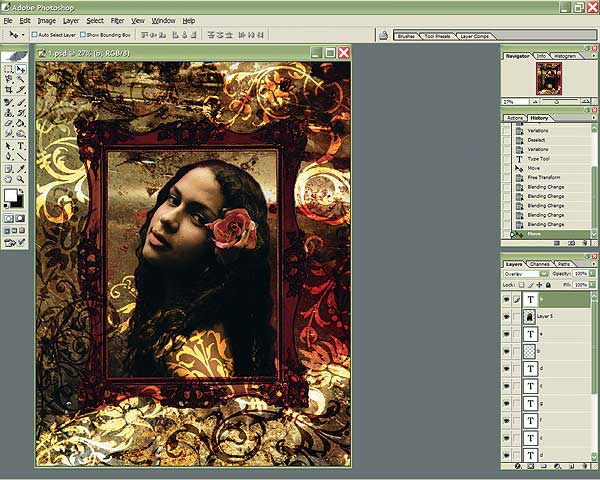Hide Layer 5 using its eye icon
The width and height of the screenshot is (600, 480).
pyautogui.click(x=507, y=315)
